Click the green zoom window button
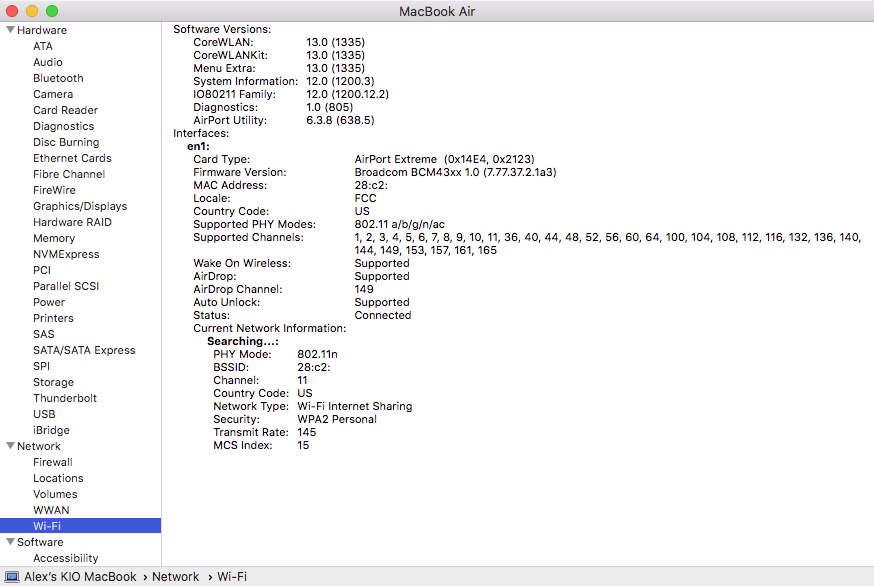Image resolution: width=874 pixels, height=586 pixels. (52, 10)
